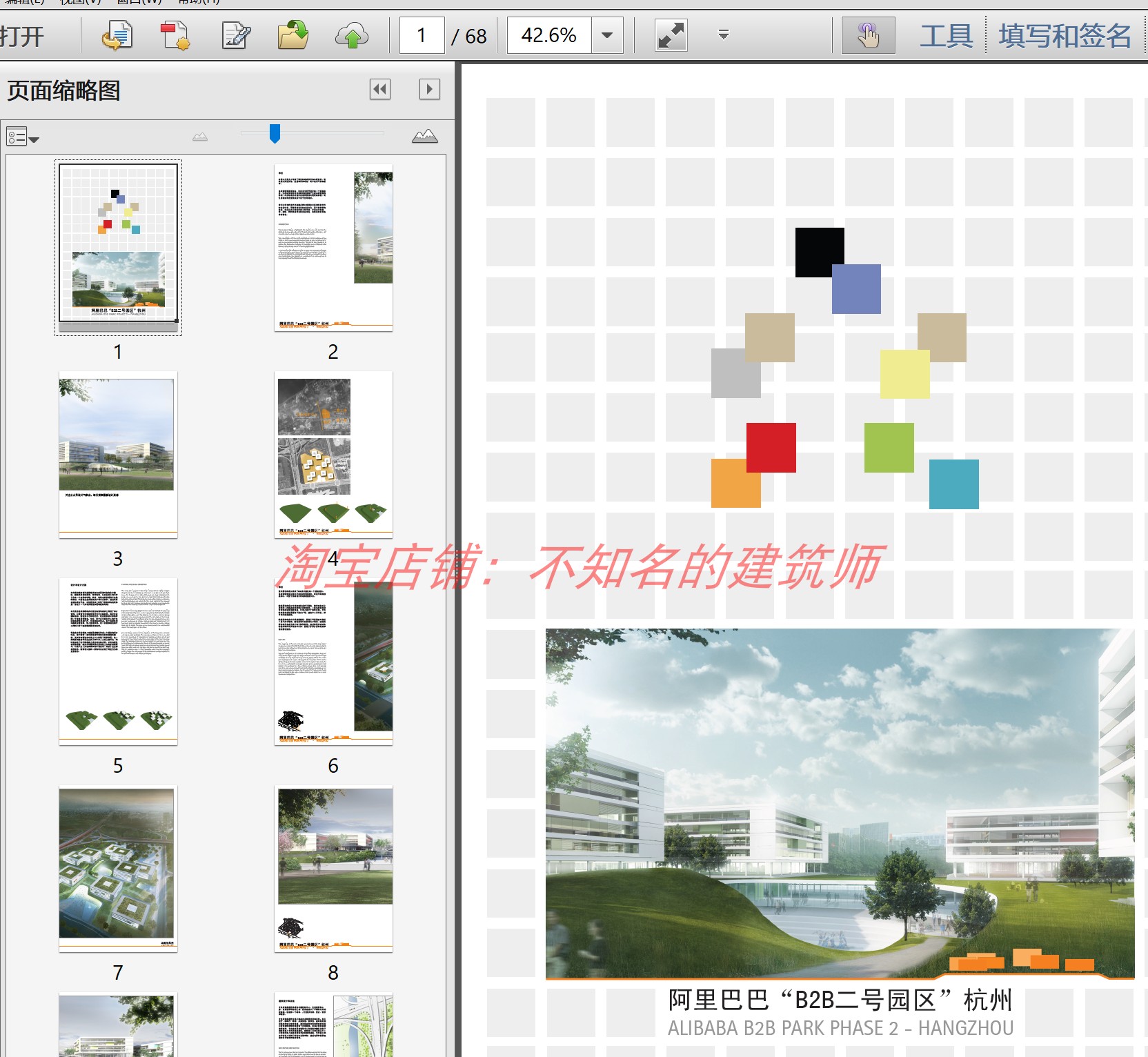Click the fit-page expand arrows icon
Image resolution: width=1148 pixels, height=1057 pixels.
(x=671, y=35)
